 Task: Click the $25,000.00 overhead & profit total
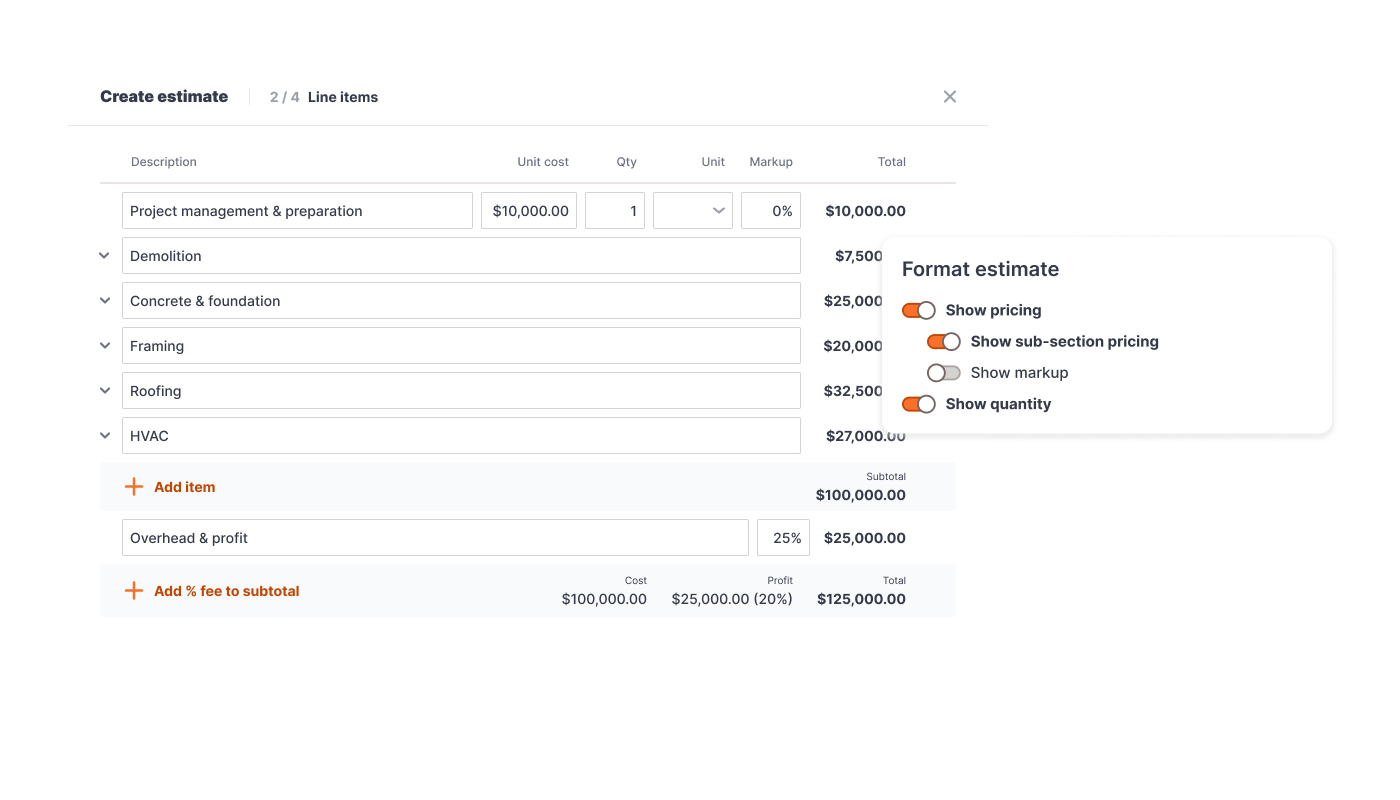(x=865, y=538)
